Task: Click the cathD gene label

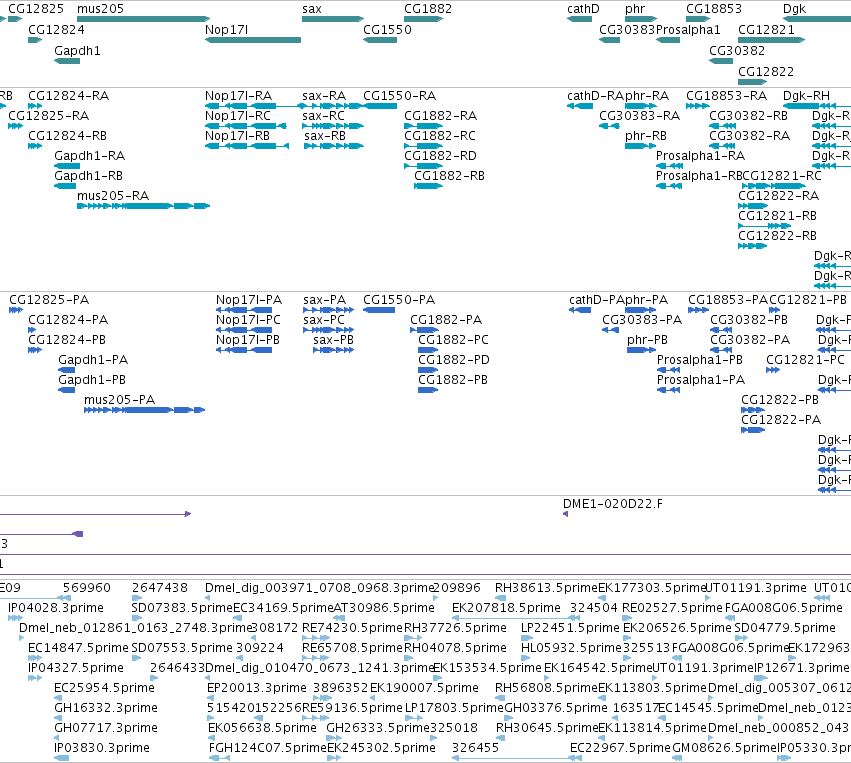Action: (x=583, y=9)
